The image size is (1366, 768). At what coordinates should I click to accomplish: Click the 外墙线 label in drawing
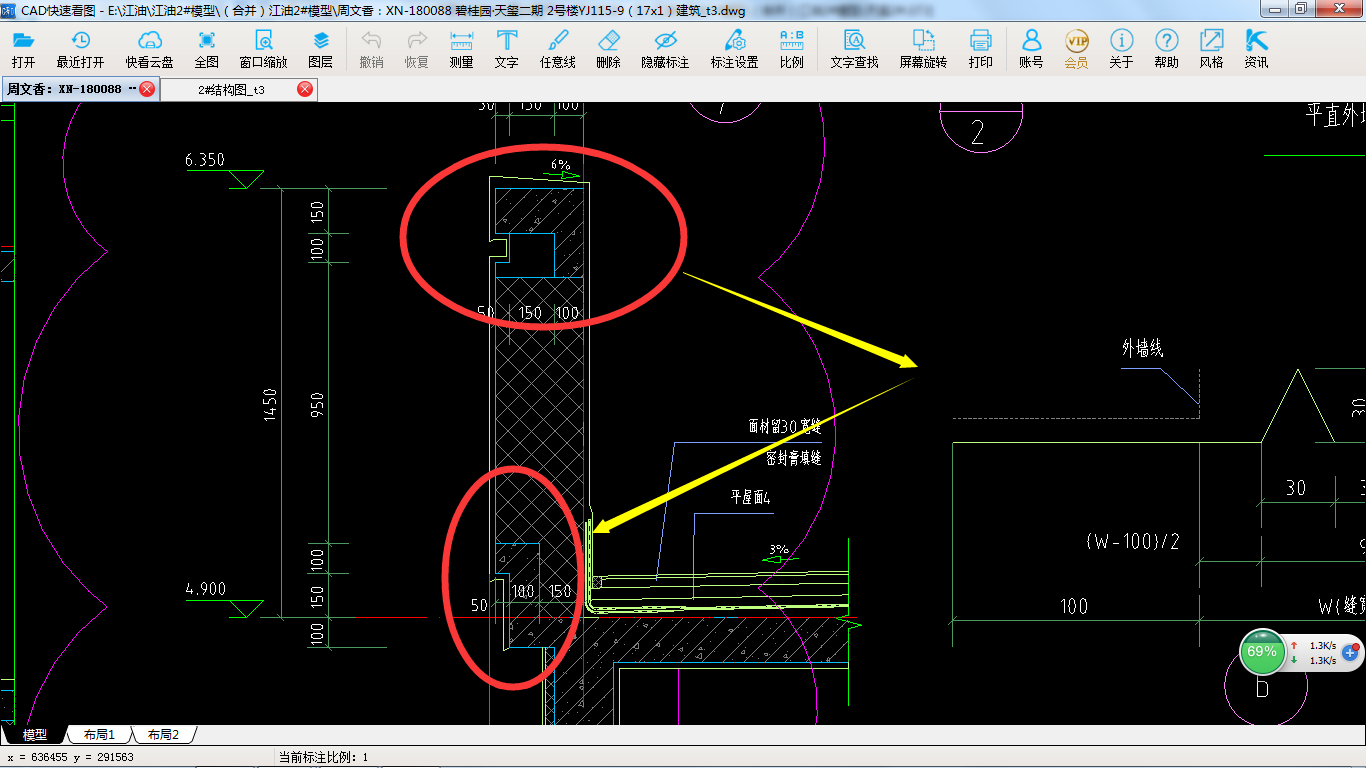click(x=1142, y=349)
